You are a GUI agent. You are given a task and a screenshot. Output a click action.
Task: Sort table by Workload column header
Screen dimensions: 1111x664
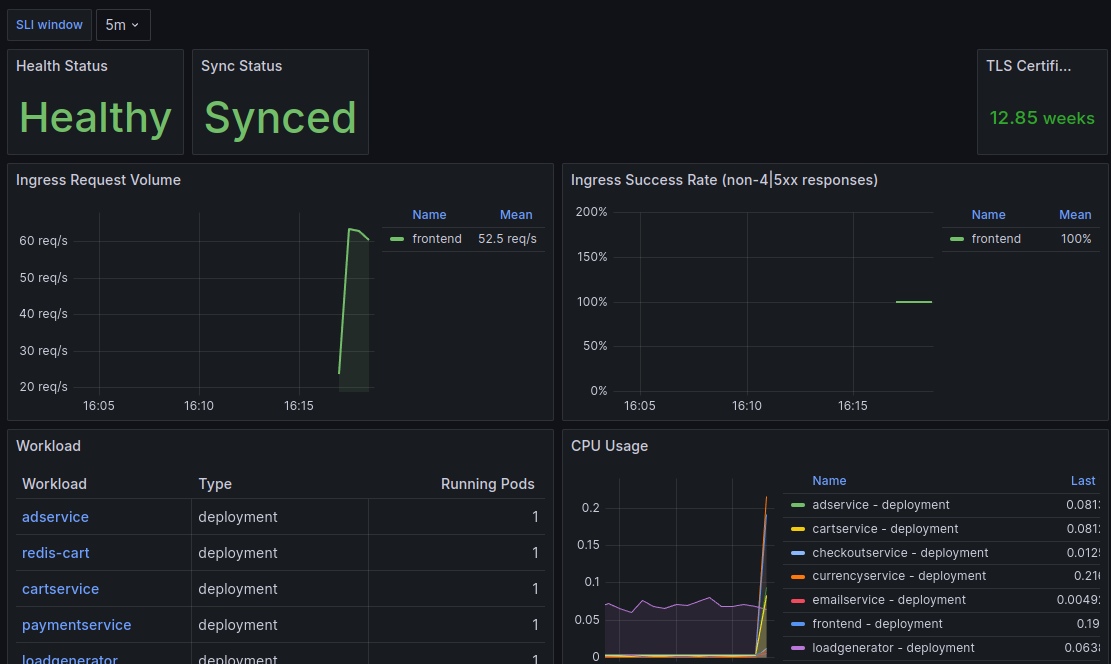tap(54, 484)
